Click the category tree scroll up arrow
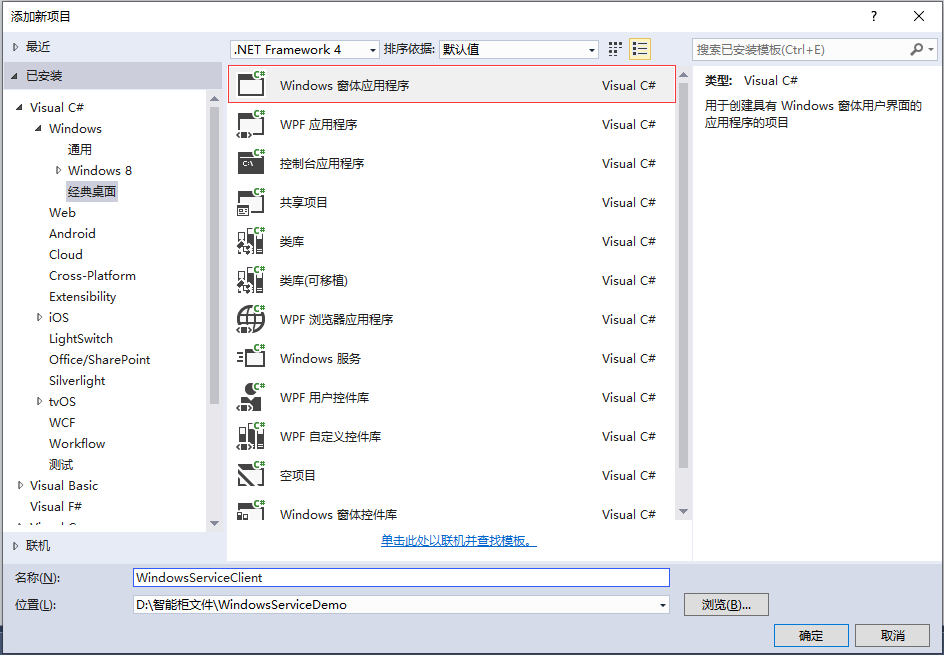The height and width of the screenshot is (655, 944). tap(214, 98)
